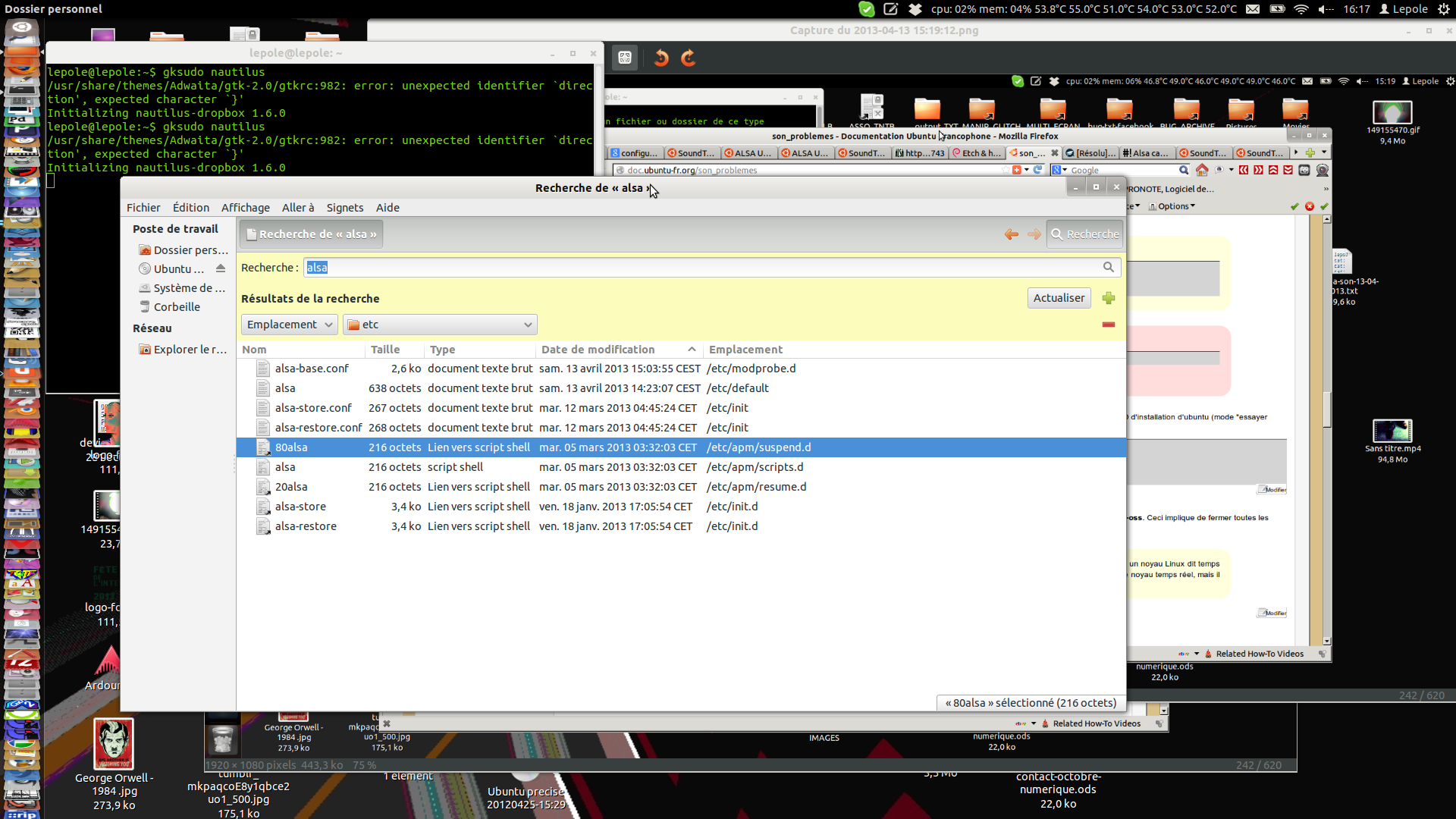Rotate image right in the image viewer toolbar
This screenshot has width=1456, height=819.
pyautogui.click(x=689, y=58)
